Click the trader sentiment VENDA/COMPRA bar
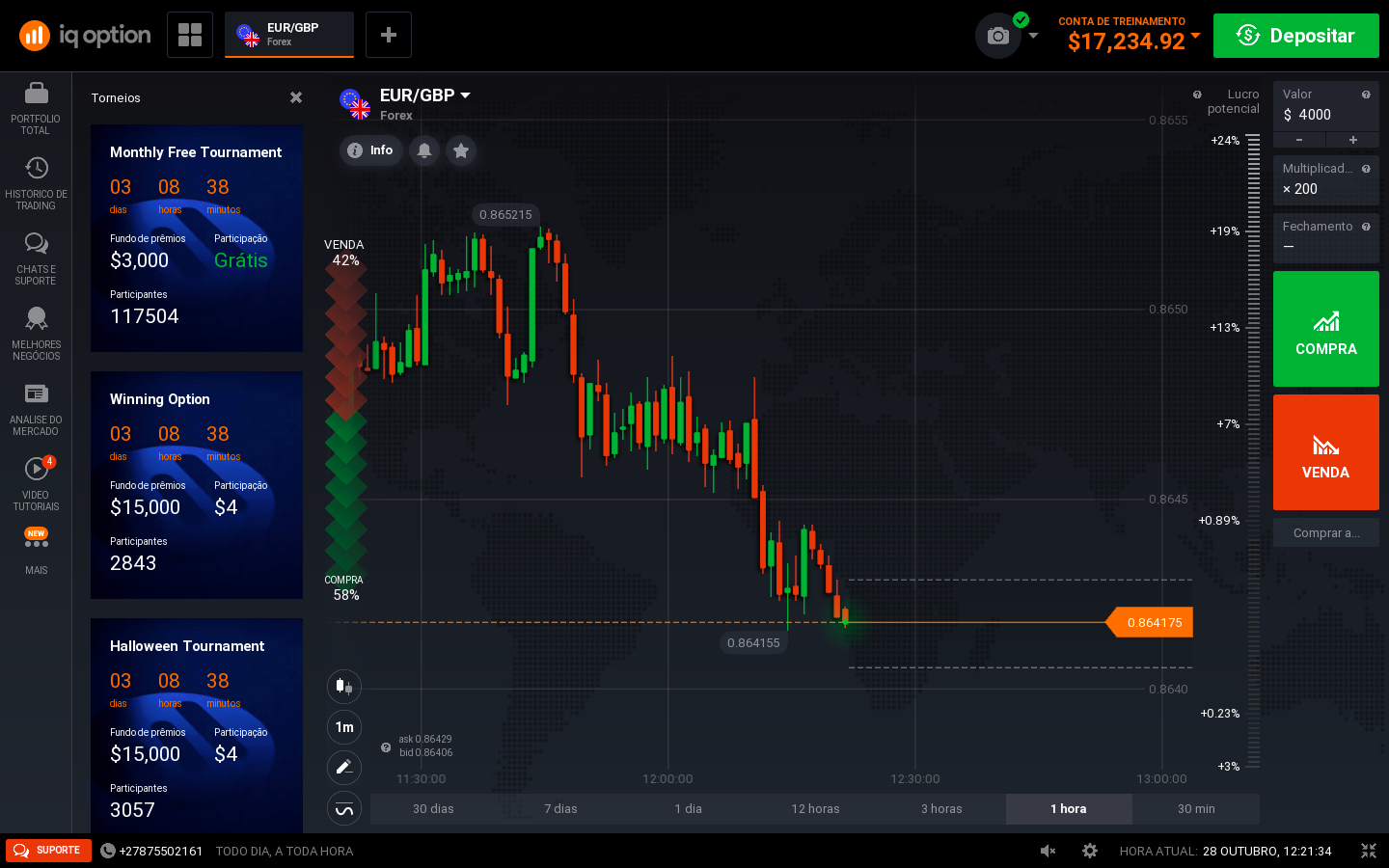The width and height of the screenshot is (1389, 868). pos(345,420)
